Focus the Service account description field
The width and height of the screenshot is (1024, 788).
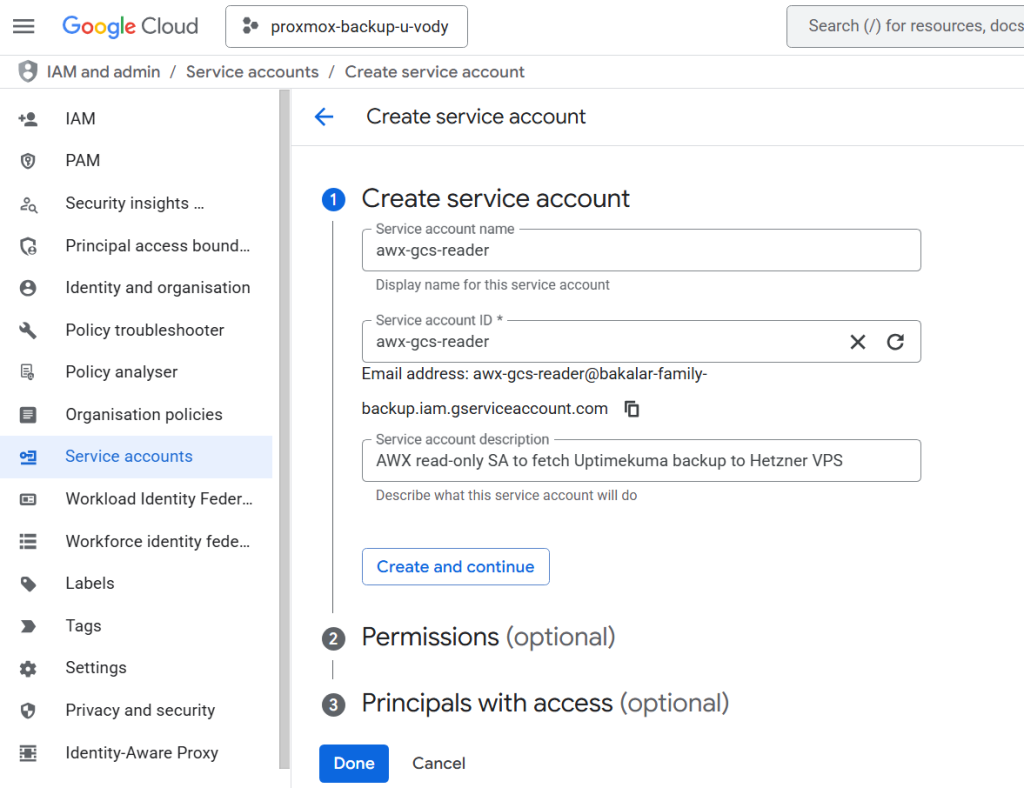pyautogui.click(x=640, y=460)
